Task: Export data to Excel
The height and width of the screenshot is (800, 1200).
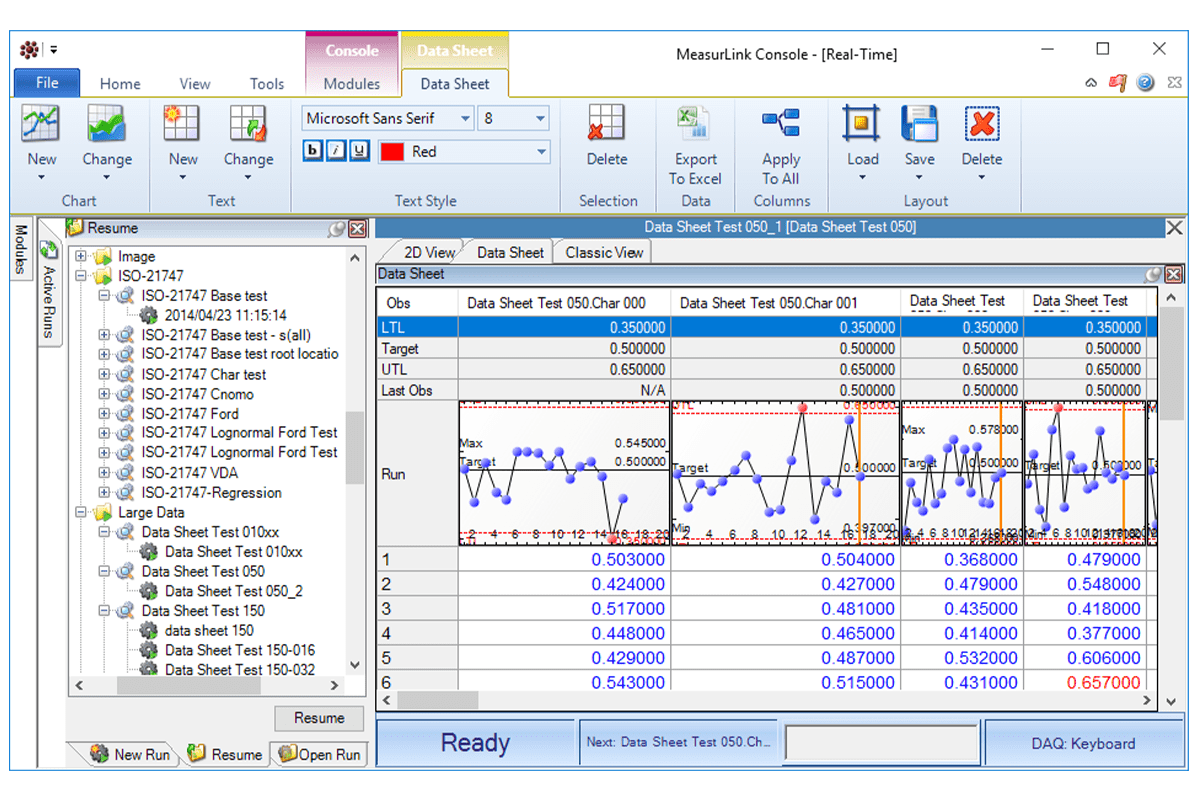Action: [x=695, y=124]
